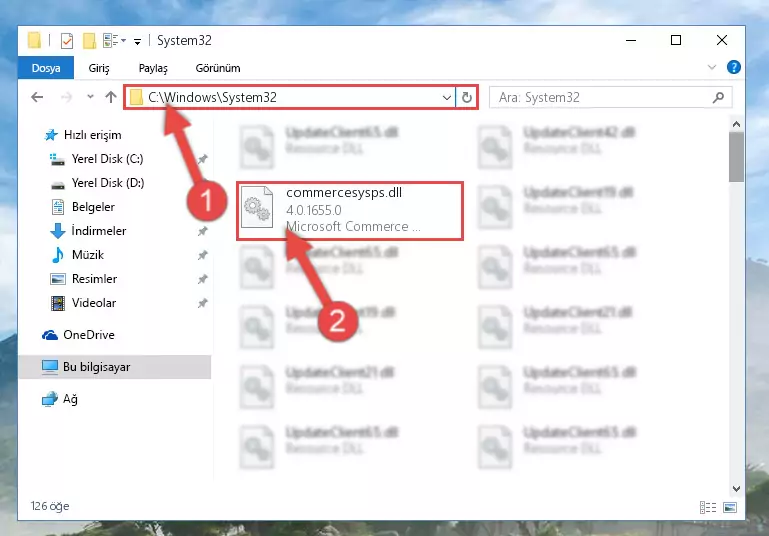
Task: Go back with the left arrow
Action: [37, 97]
